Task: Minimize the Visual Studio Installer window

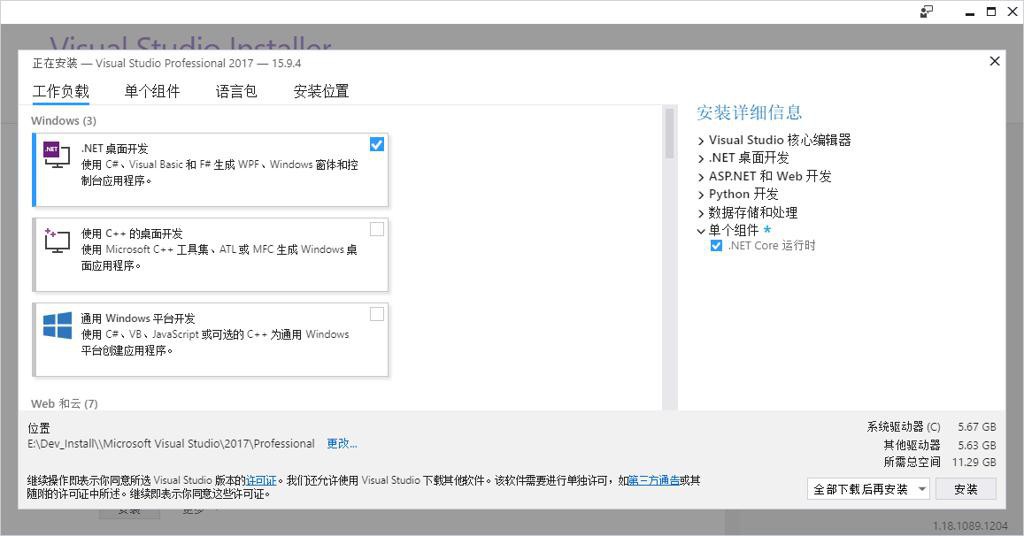Action: [x=970, y=12]
